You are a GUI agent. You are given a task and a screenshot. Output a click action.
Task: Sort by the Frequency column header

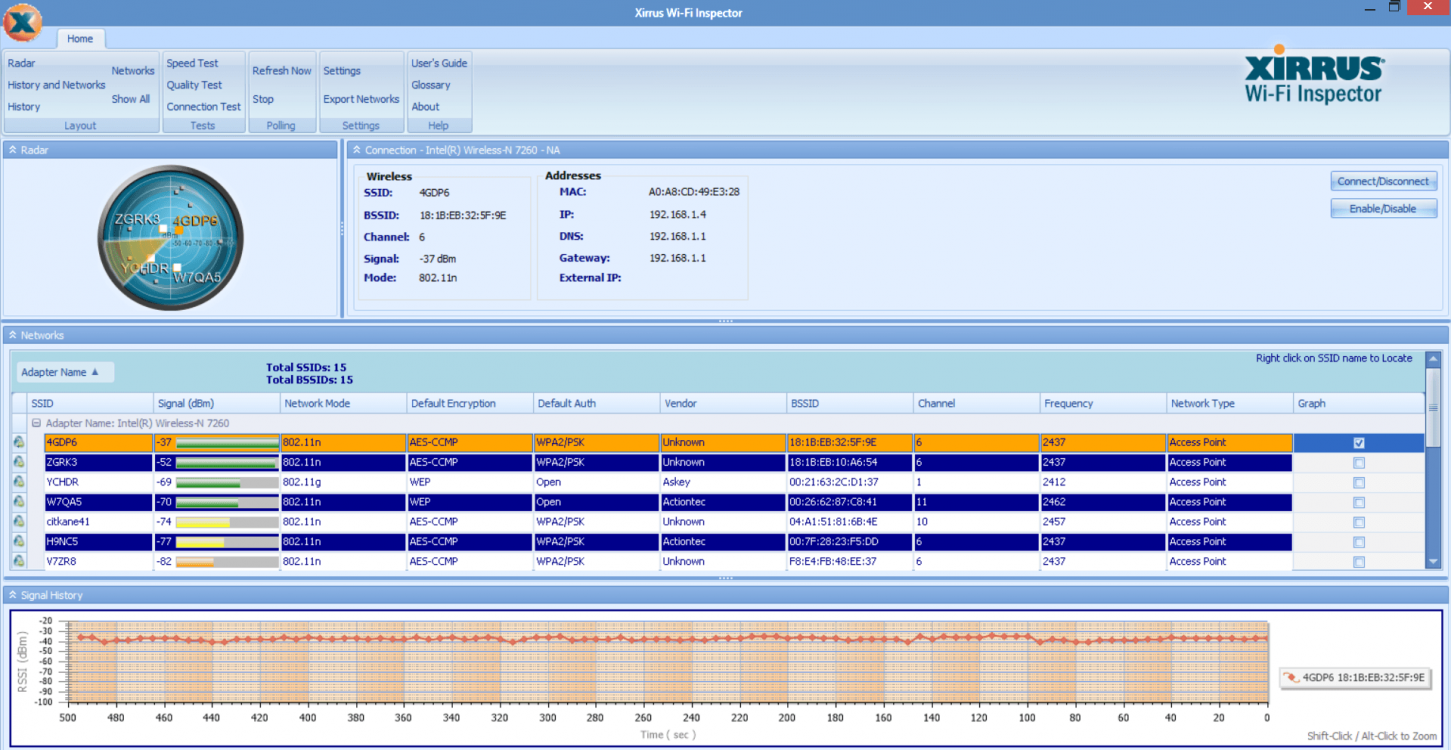tap(1103, 404)
